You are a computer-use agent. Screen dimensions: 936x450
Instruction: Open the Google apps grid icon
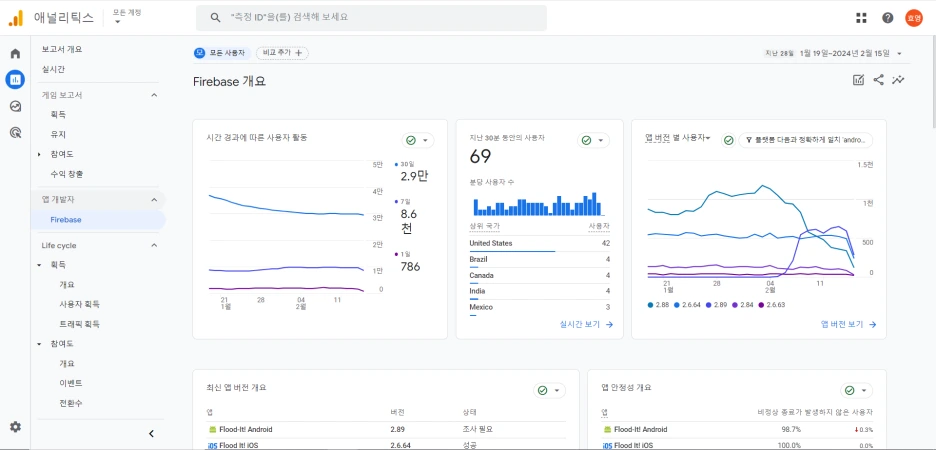click(861, 18)
